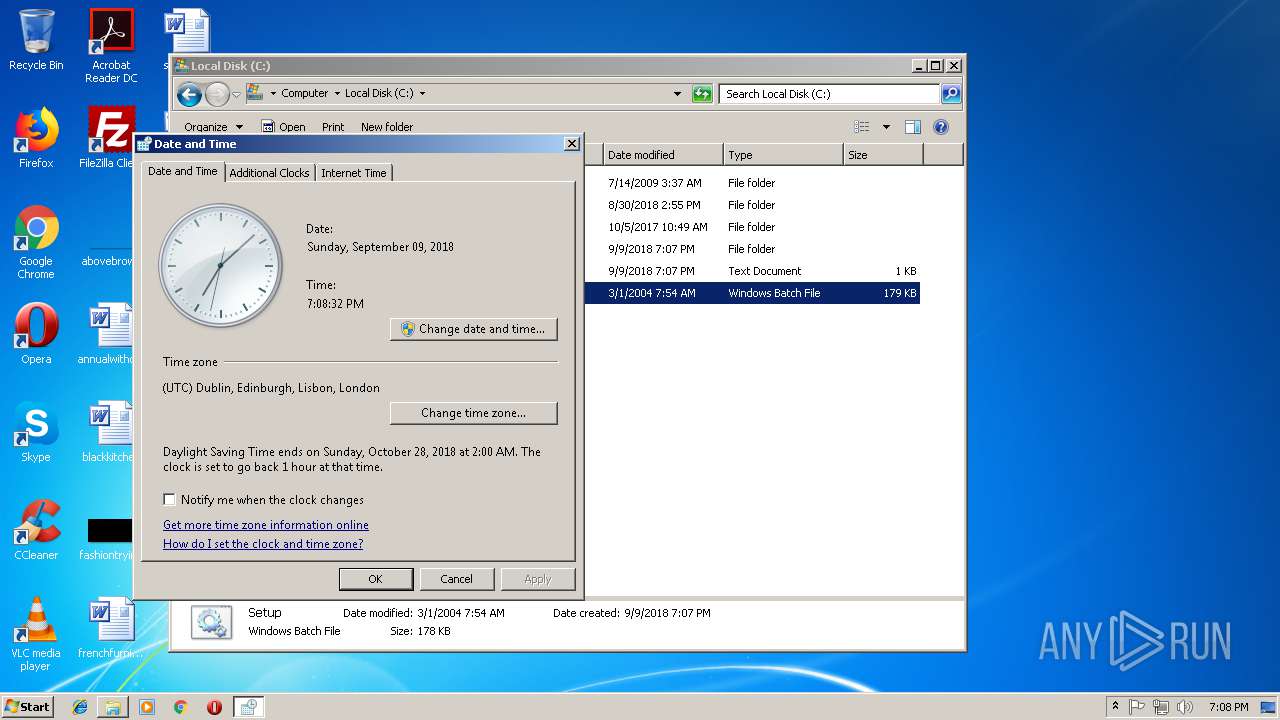
Task: Click Change time zone button
Action: click(x=473, y=413)
